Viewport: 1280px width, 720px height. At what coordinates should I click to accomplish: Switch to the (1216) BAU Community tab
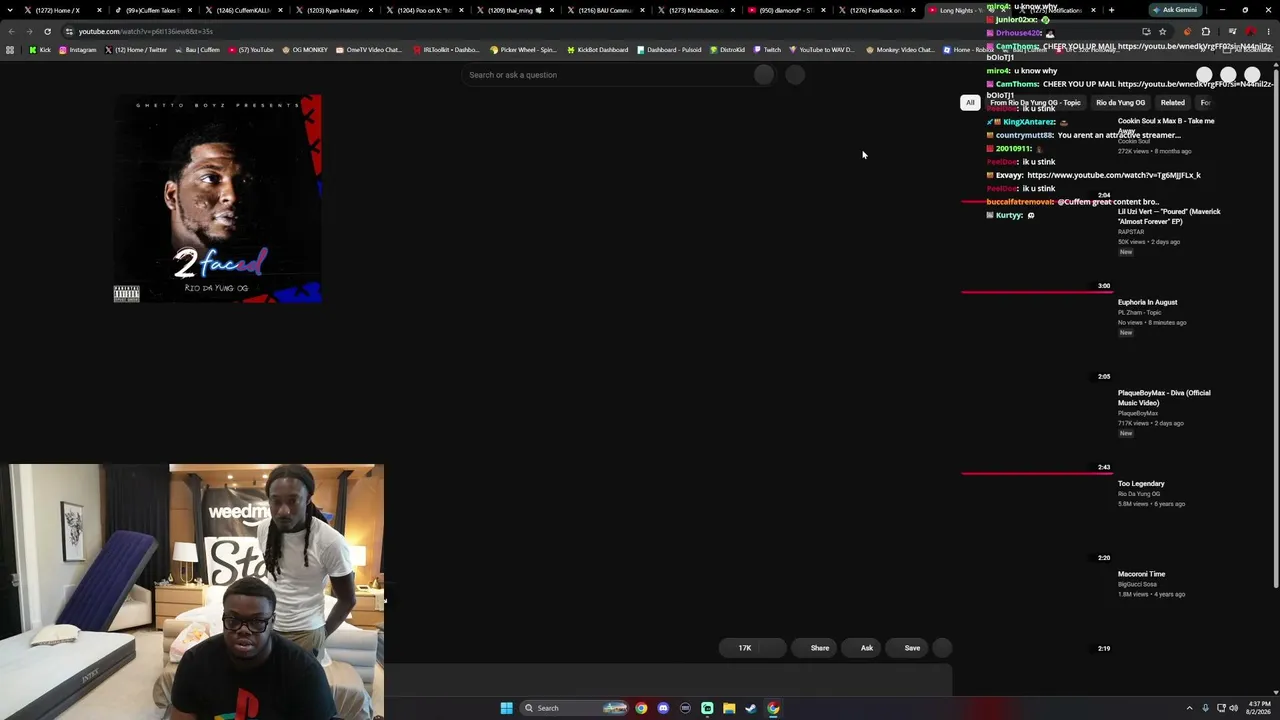point(604,10)
